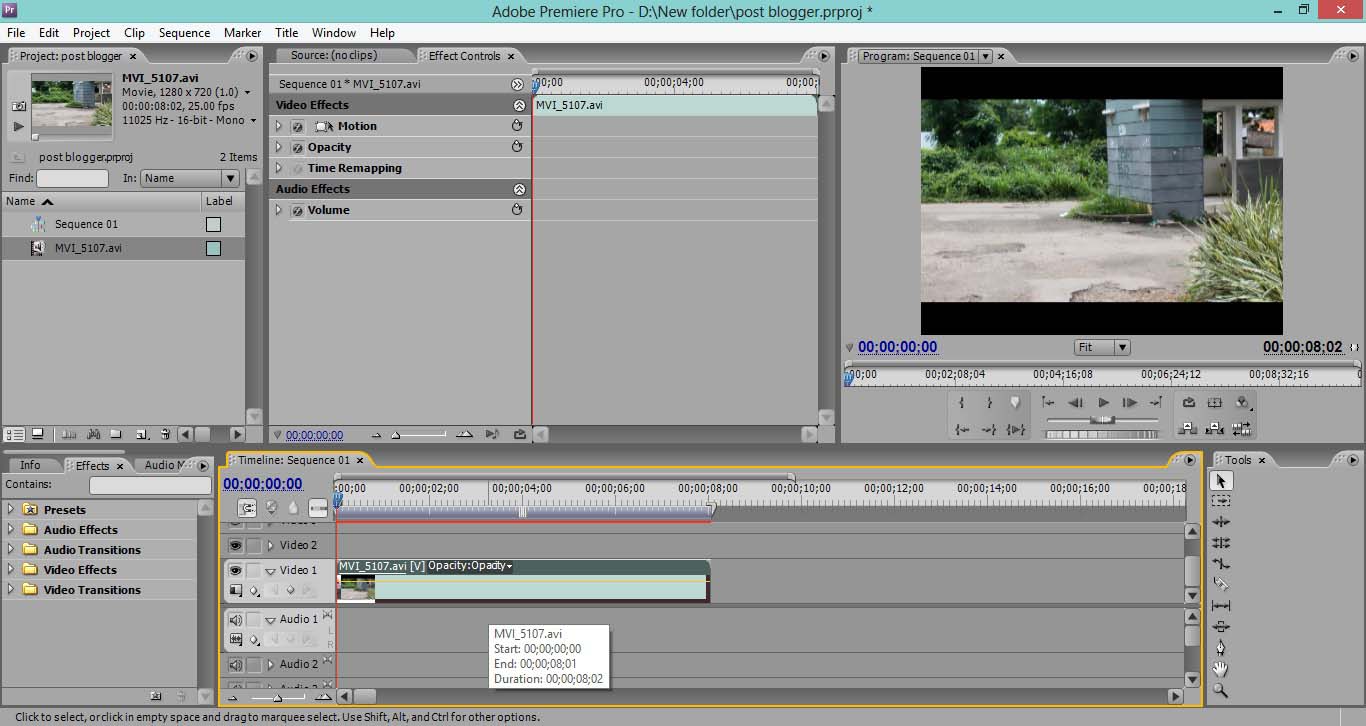The height and width of the screenshot is (726, 1366).
Task: Select the Razor tool
Action: [x=1221, y=585]
